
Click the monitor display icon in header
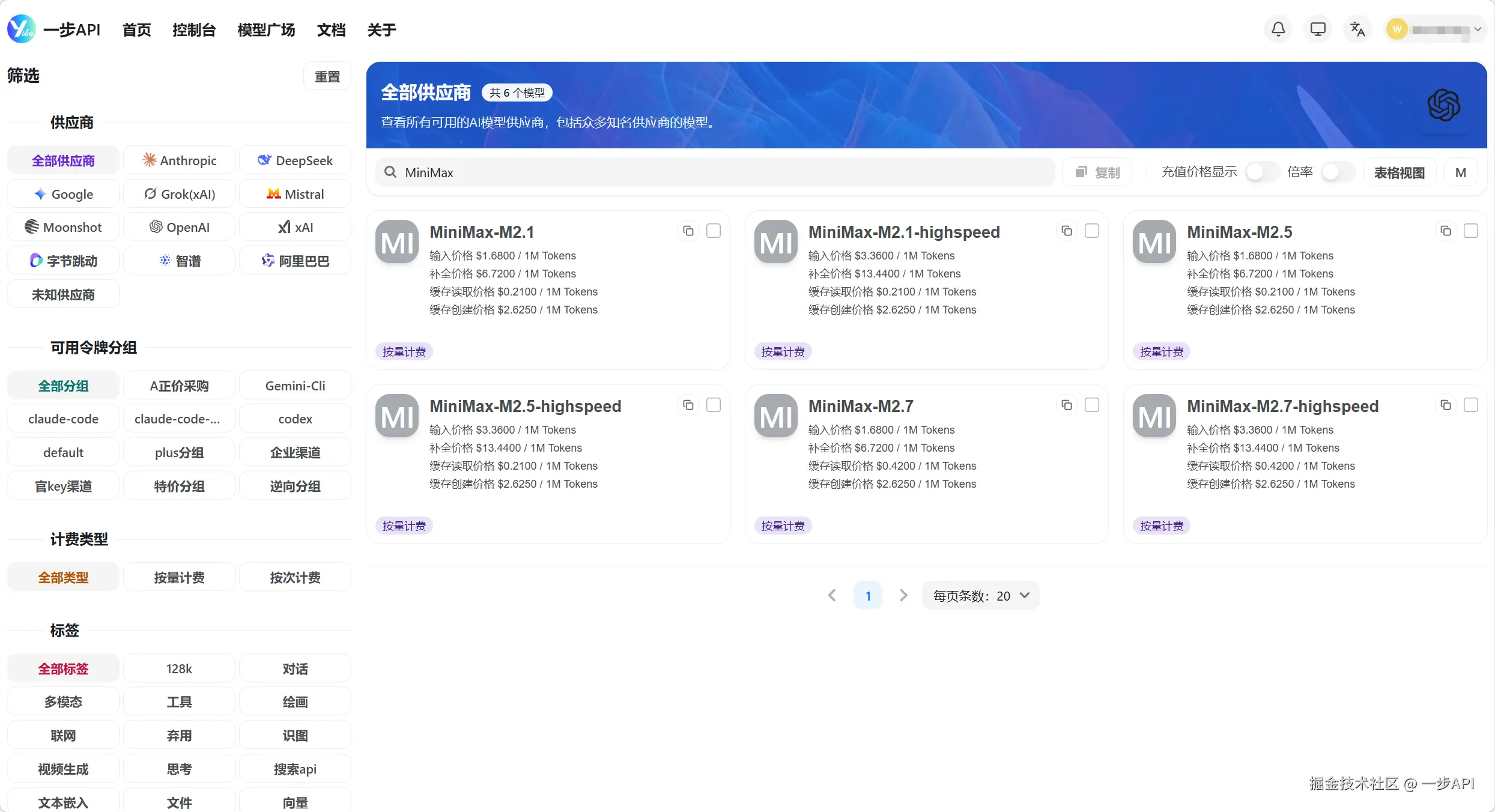(x=1318, y=29)
